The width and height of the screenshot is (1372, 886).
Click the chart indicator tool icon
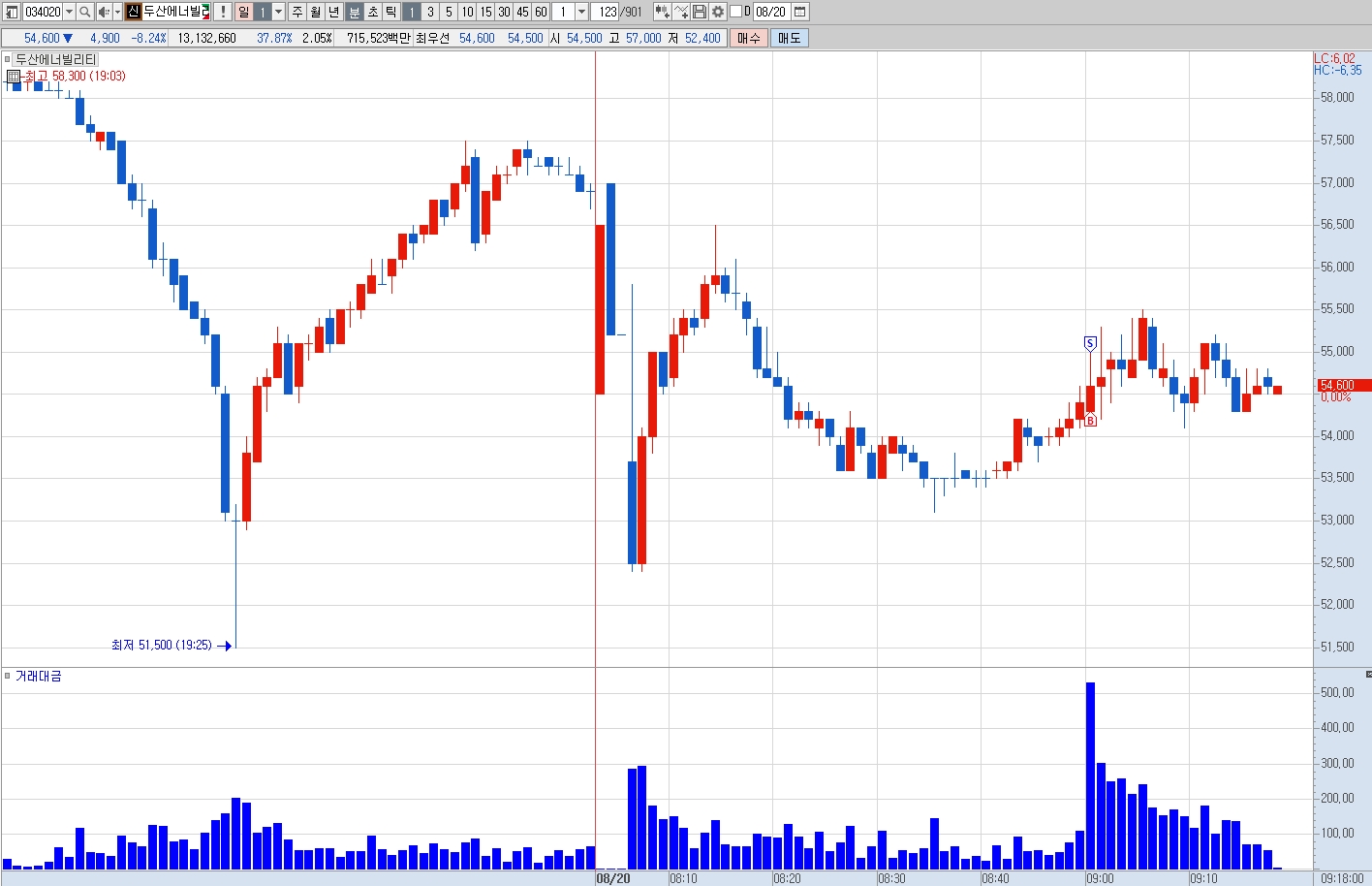click(663, 12)
